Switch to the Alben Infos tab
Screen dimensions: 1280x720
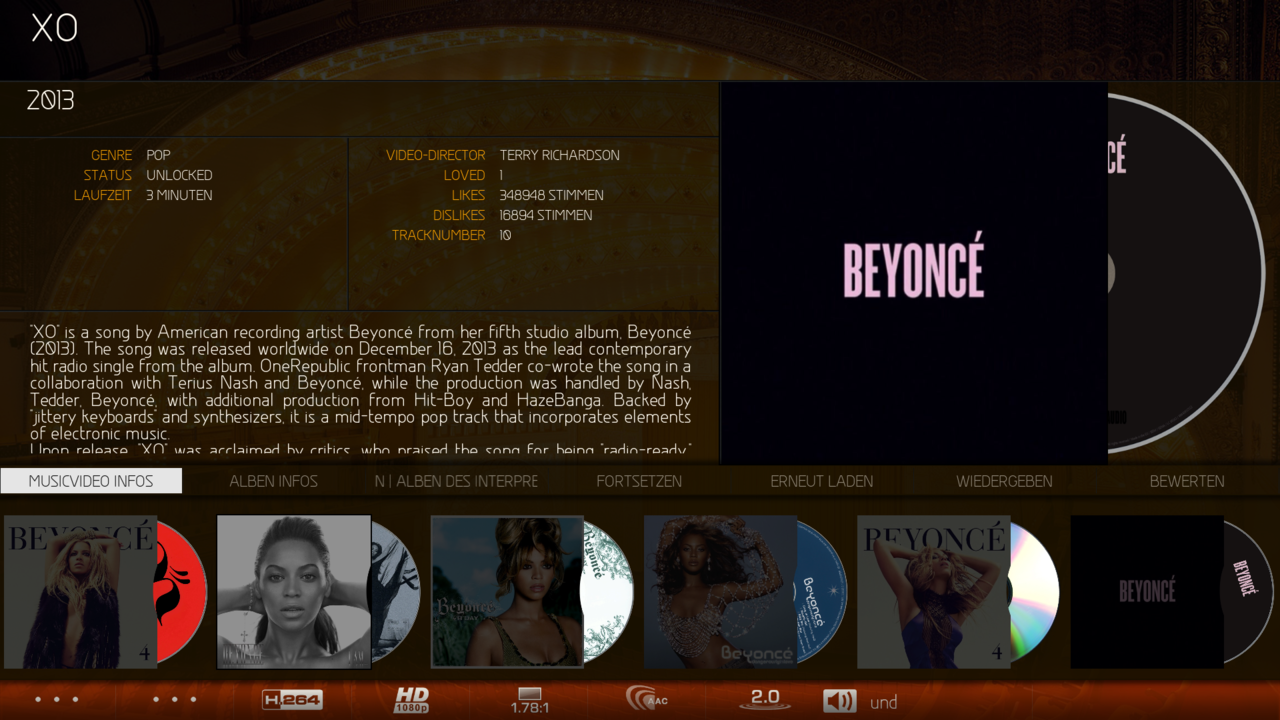point(273,481)
